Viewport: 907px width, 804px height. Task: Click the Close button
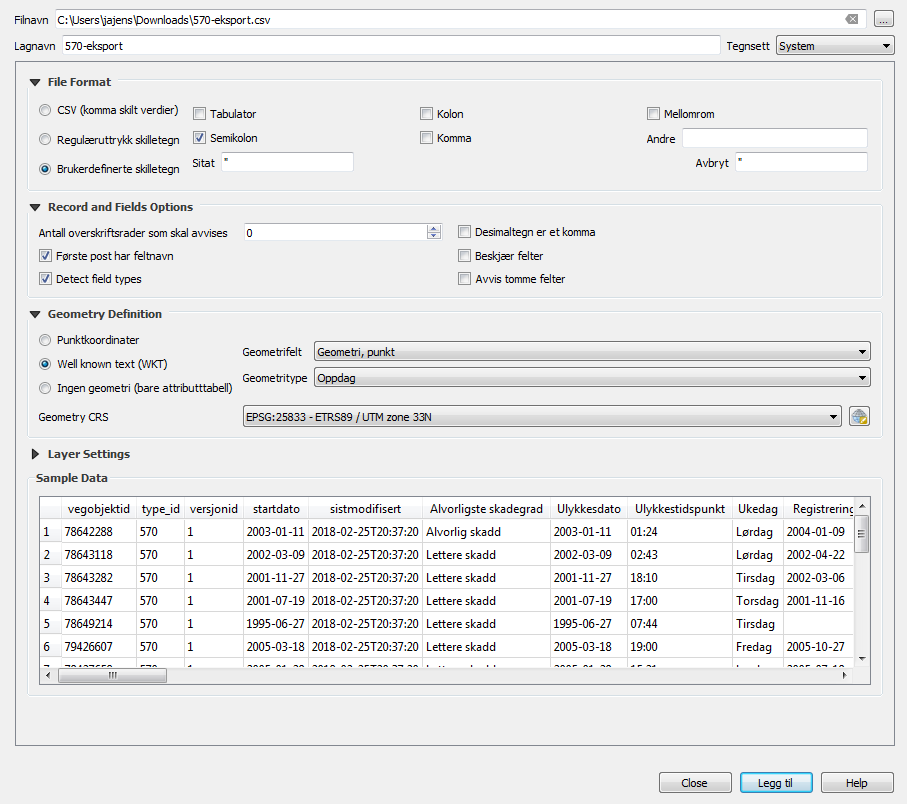coord(695,783)
